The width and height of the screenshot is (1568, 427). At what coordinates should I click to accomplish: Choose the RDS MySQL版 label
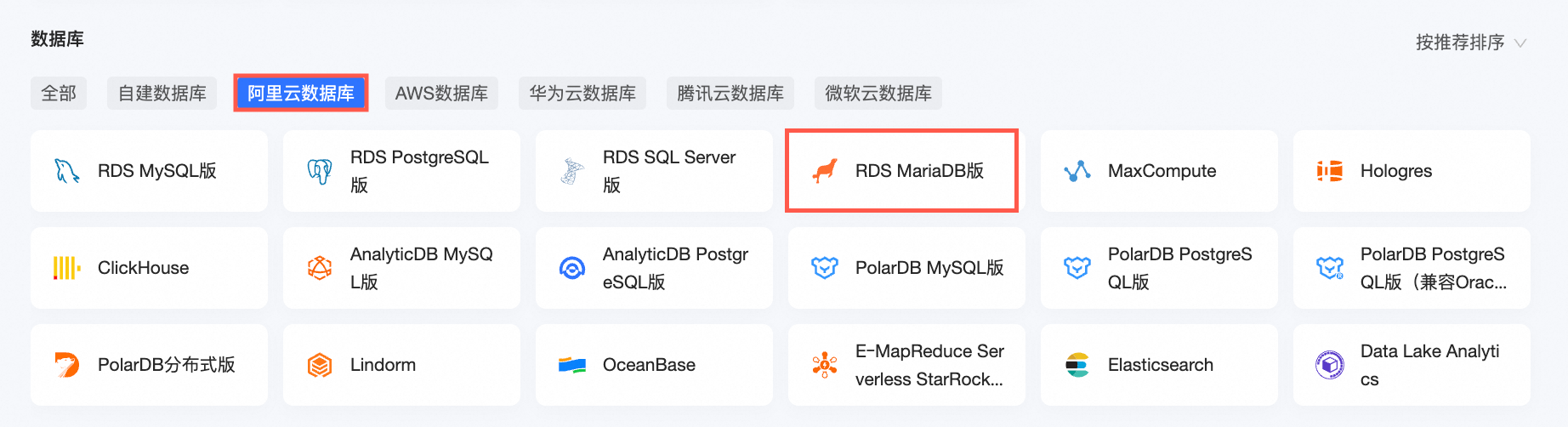pyautogui.click(x=157, y=171)
